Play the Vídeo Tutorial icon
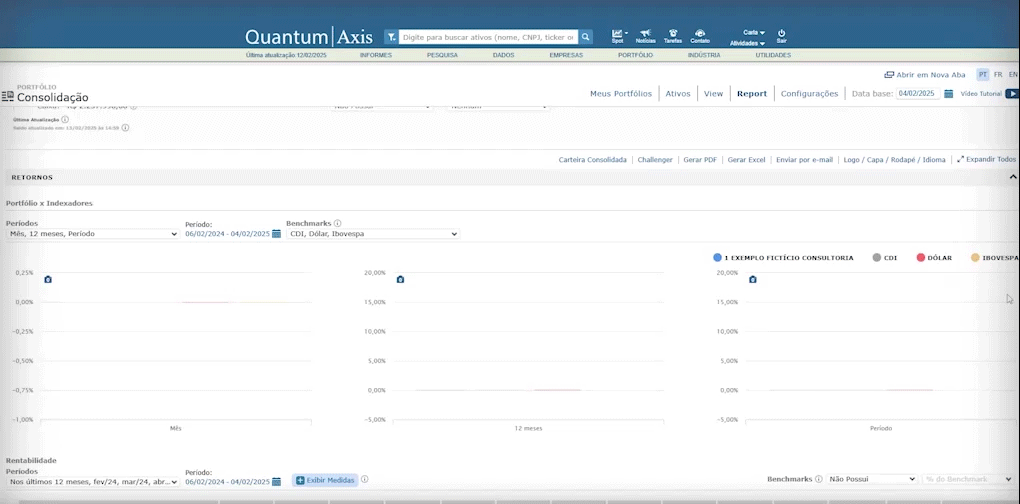1020x504 pixels. point(1011,93)
